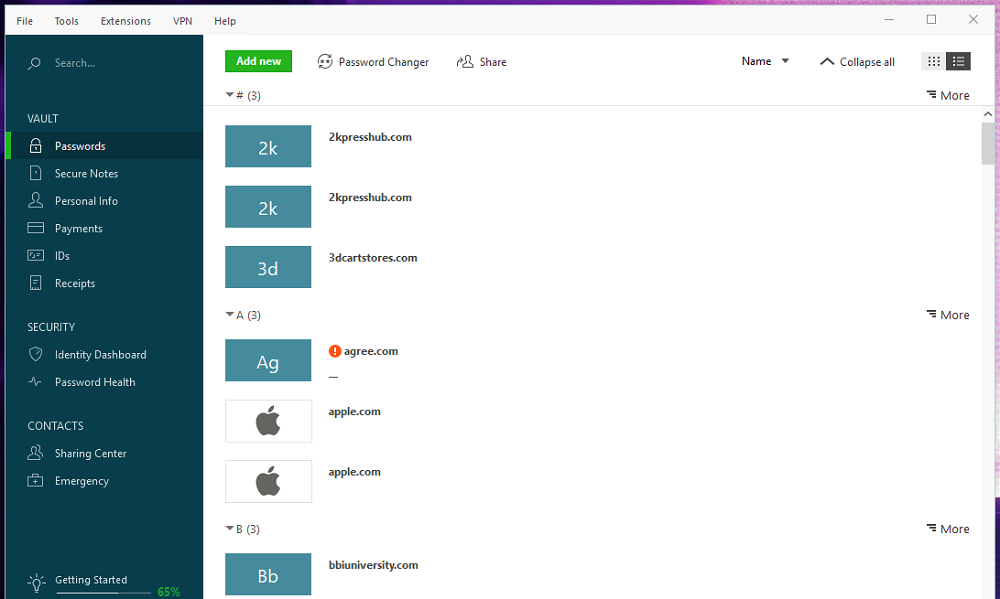Screen dimensions: 1000x599
Task: Open the Identity Dashboard
Action: (x=100, y=354)
